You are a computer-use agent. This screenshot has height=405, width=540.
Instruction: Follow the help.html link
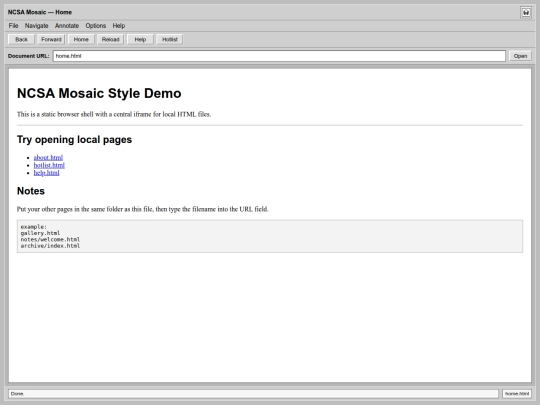(x=46, y=173)
